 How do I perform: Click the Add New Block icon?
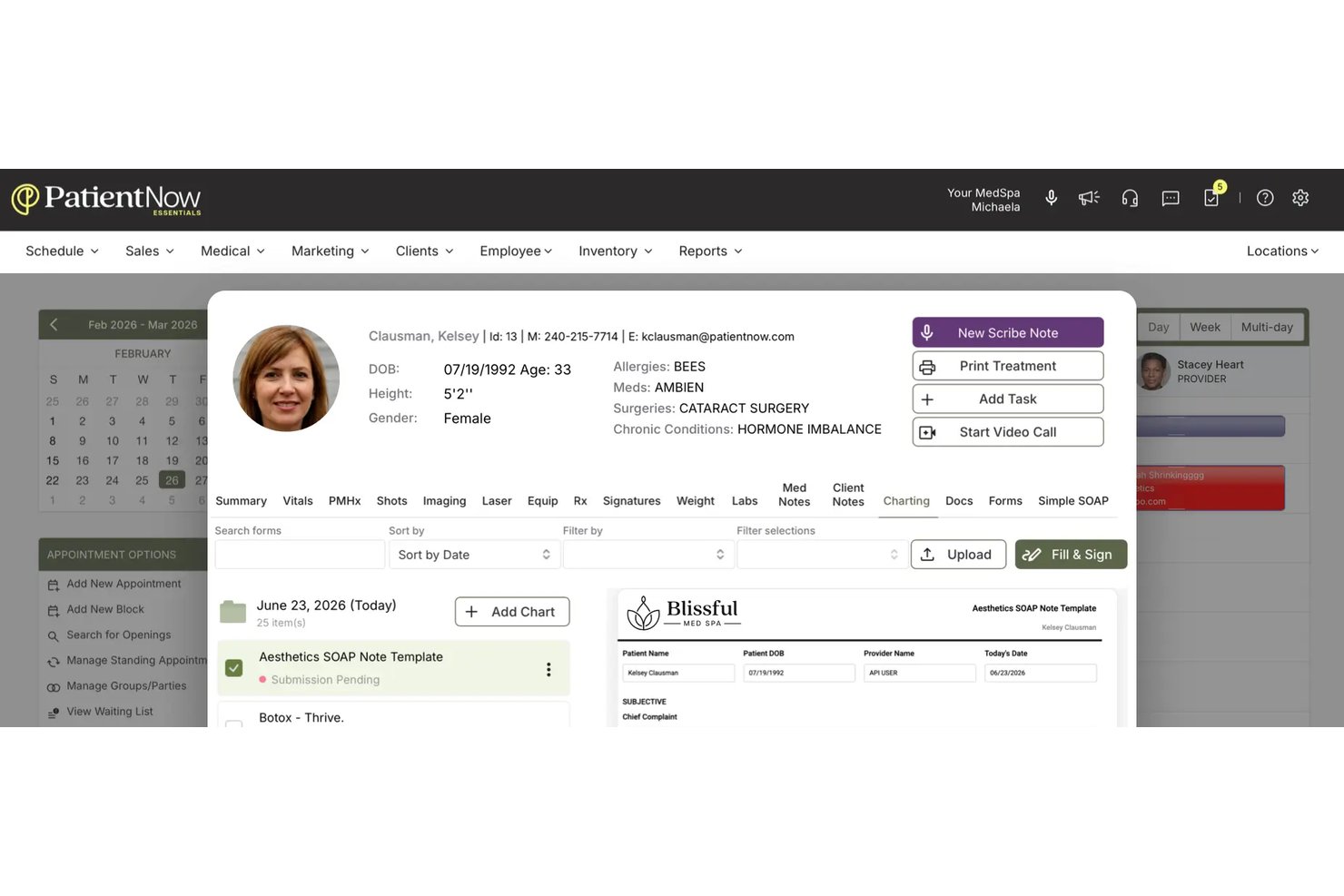point(54,610)
